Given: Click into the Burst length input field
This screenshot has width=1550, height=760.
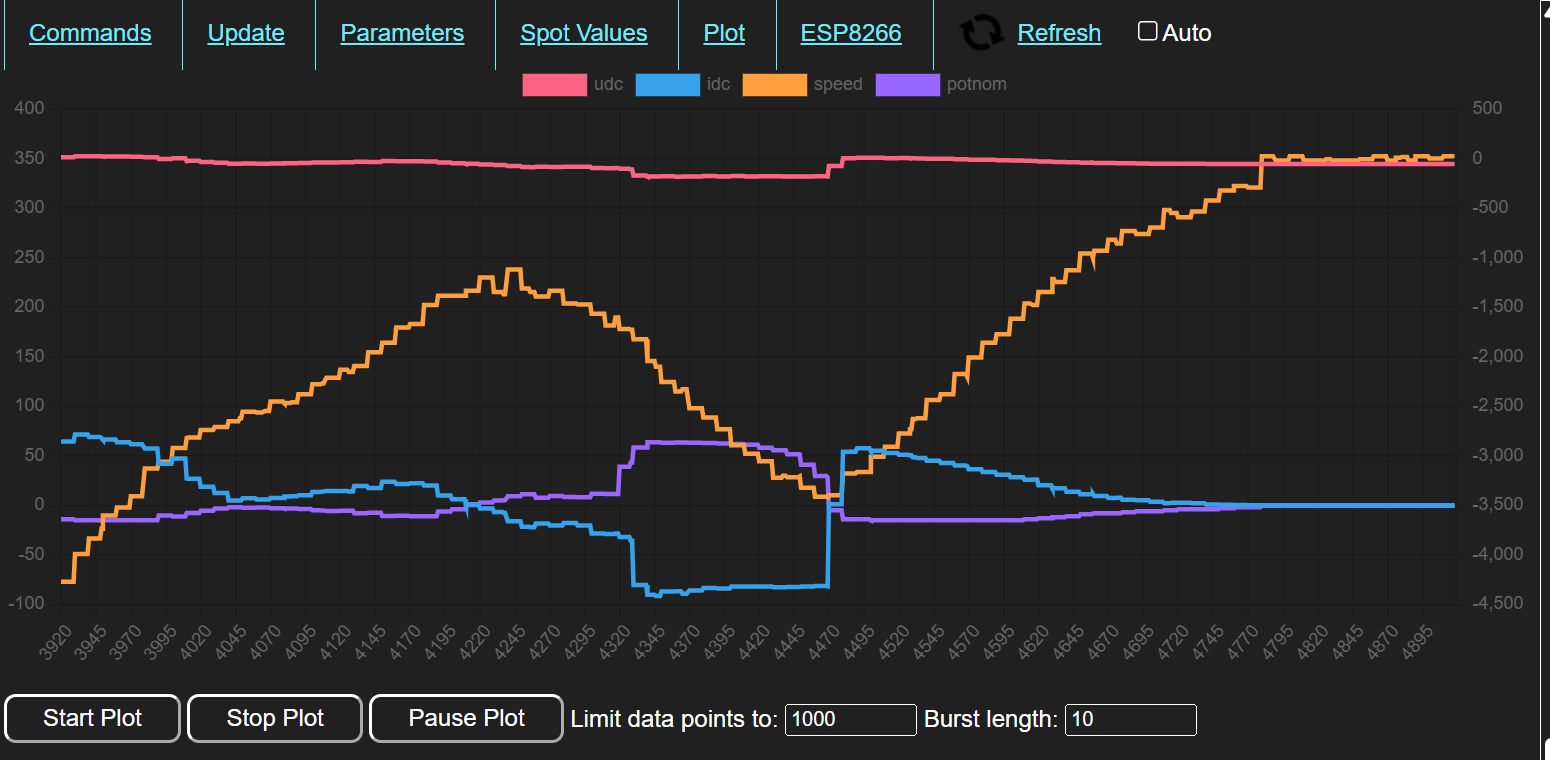Looking at the screenshot, I should [x=1130, y=719].
